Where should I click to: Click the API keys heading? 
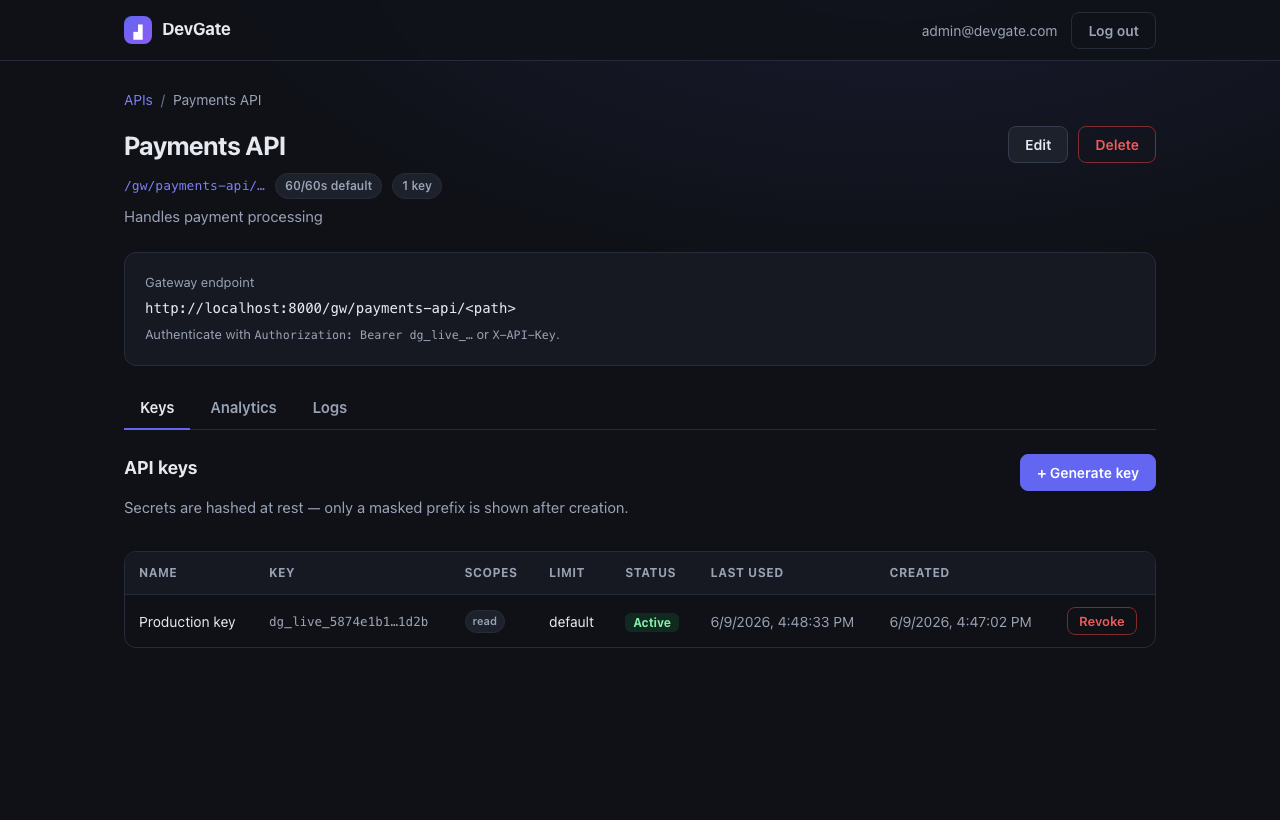160,468
